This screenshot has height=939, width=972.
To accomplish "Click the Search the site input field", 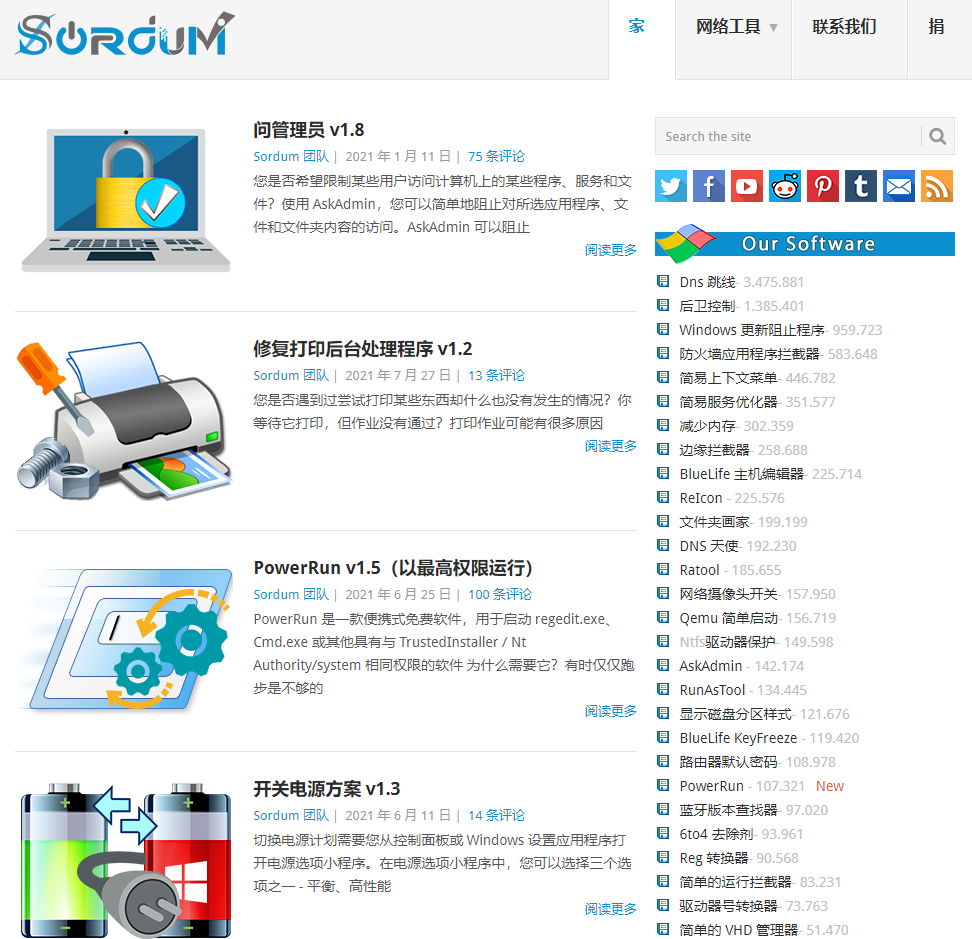I will pyautogui.click(x=780, y=136).
